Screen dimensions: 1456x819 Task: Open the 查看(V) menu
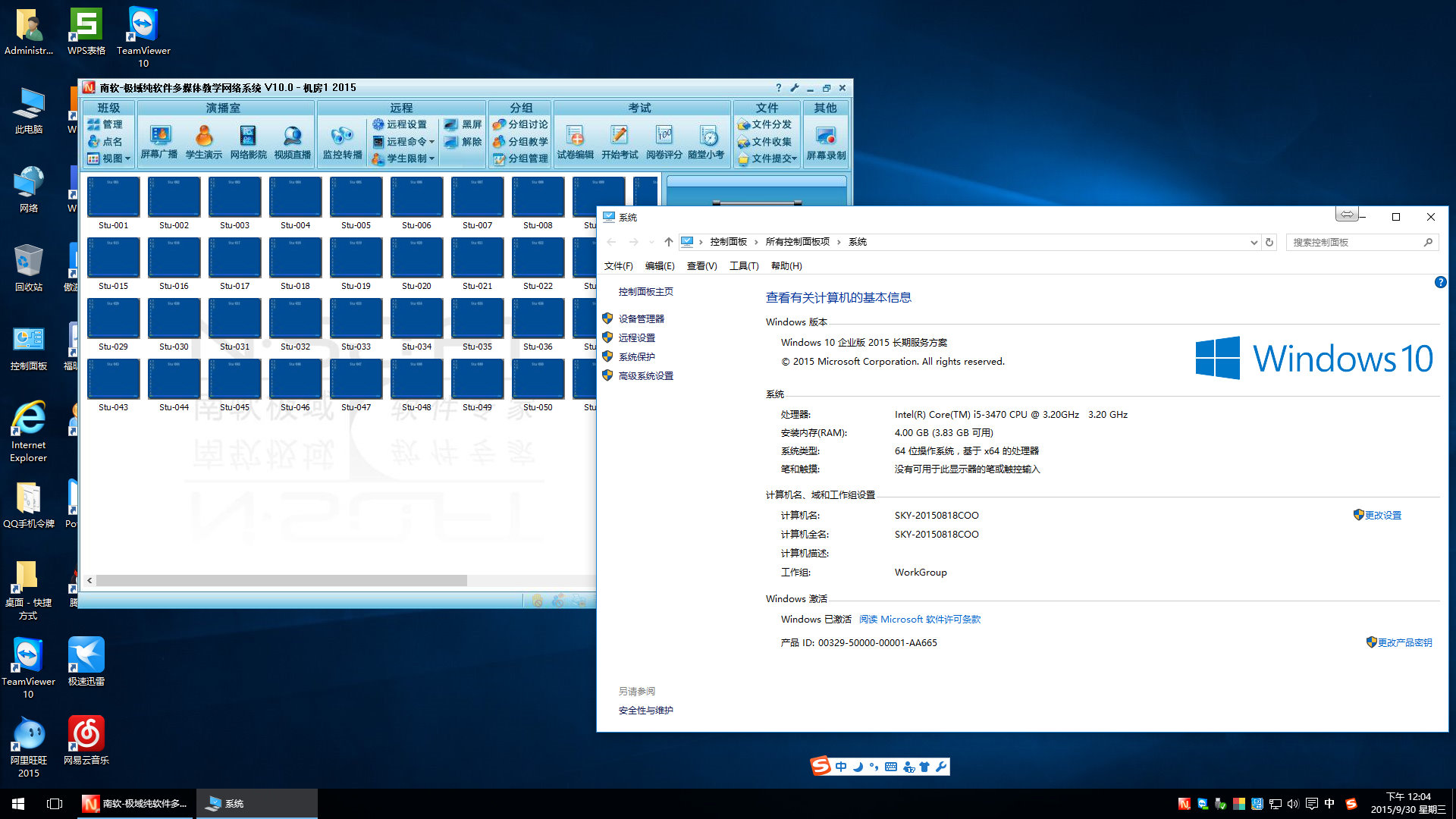pos(701,266)
